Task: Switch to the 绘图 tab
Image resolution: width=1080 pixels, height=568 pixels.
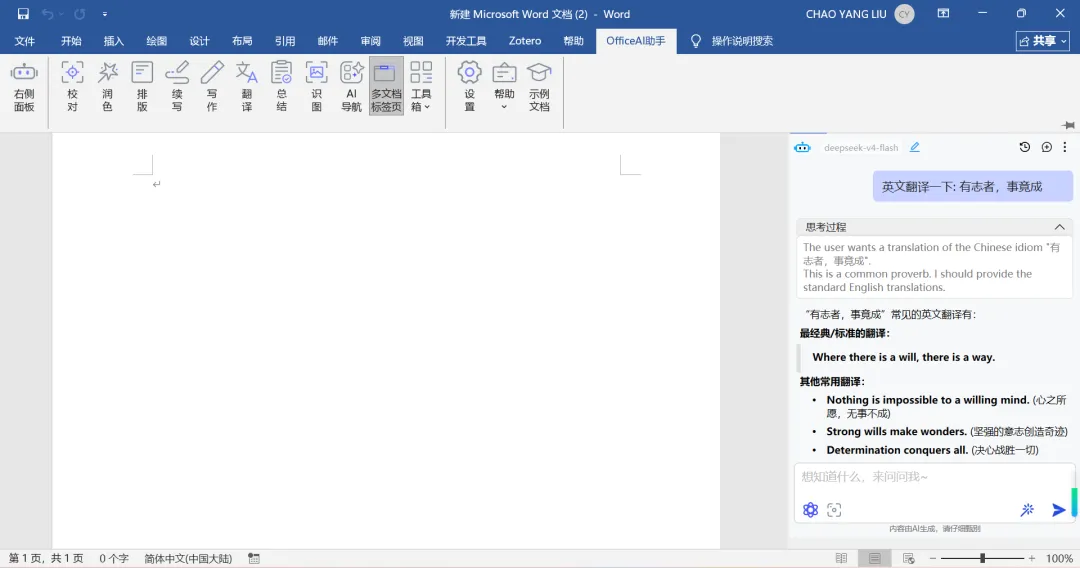Action: [156, 41]
